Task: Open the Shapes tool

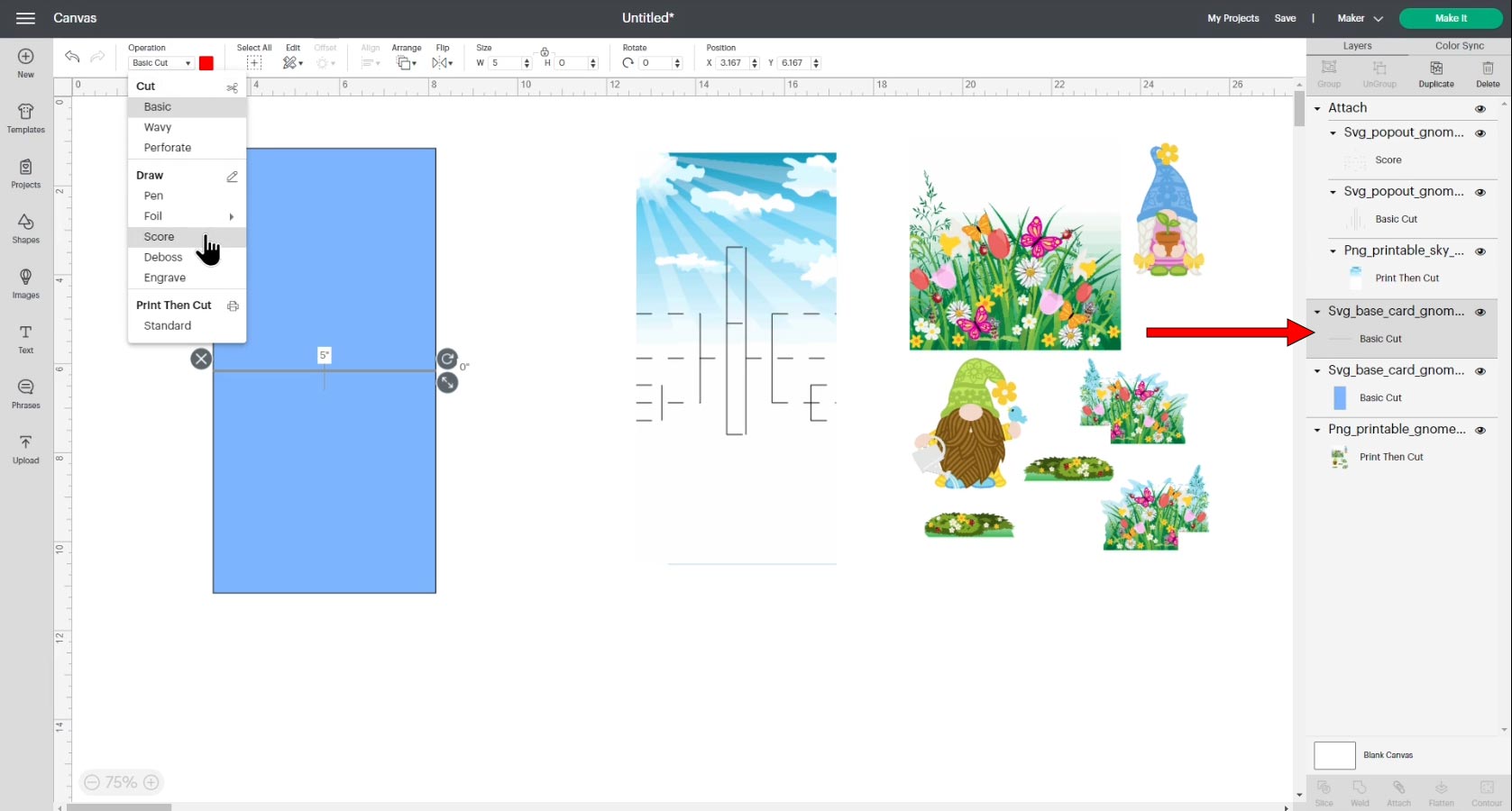Action: point(25,228)
